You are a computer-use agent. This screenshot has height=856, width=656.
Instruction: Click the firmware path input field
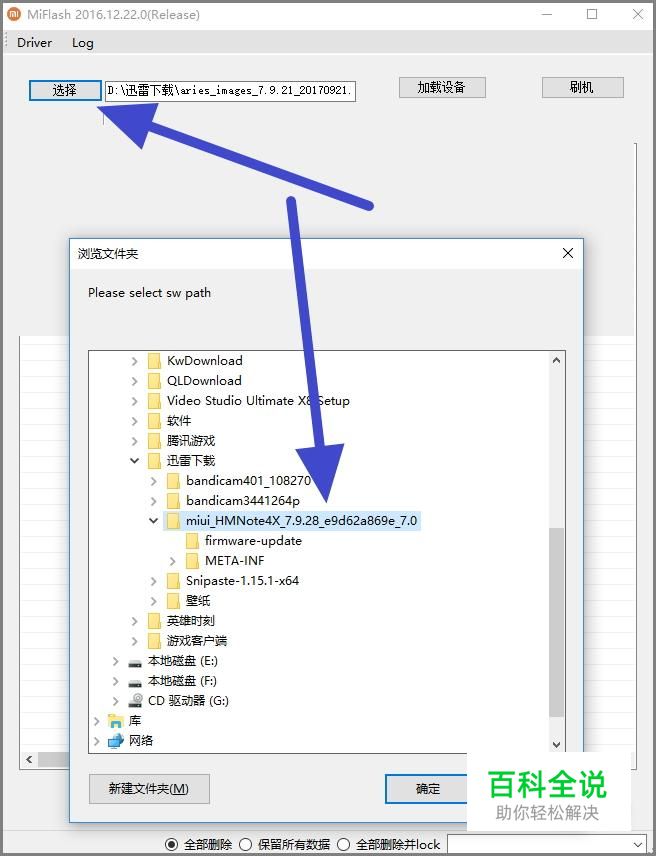(x=230, y=91)
